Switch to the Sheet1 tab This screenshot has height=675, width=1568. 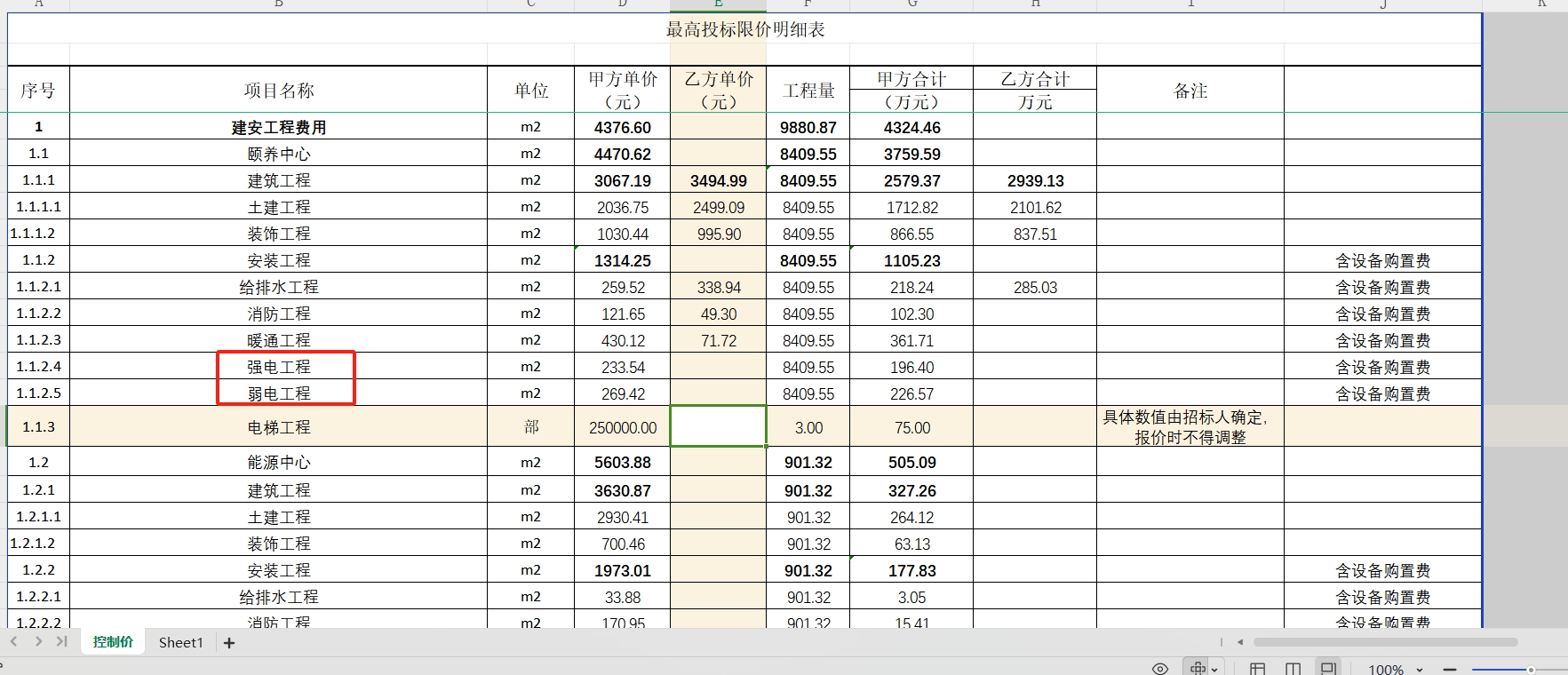tap(181, 642)
